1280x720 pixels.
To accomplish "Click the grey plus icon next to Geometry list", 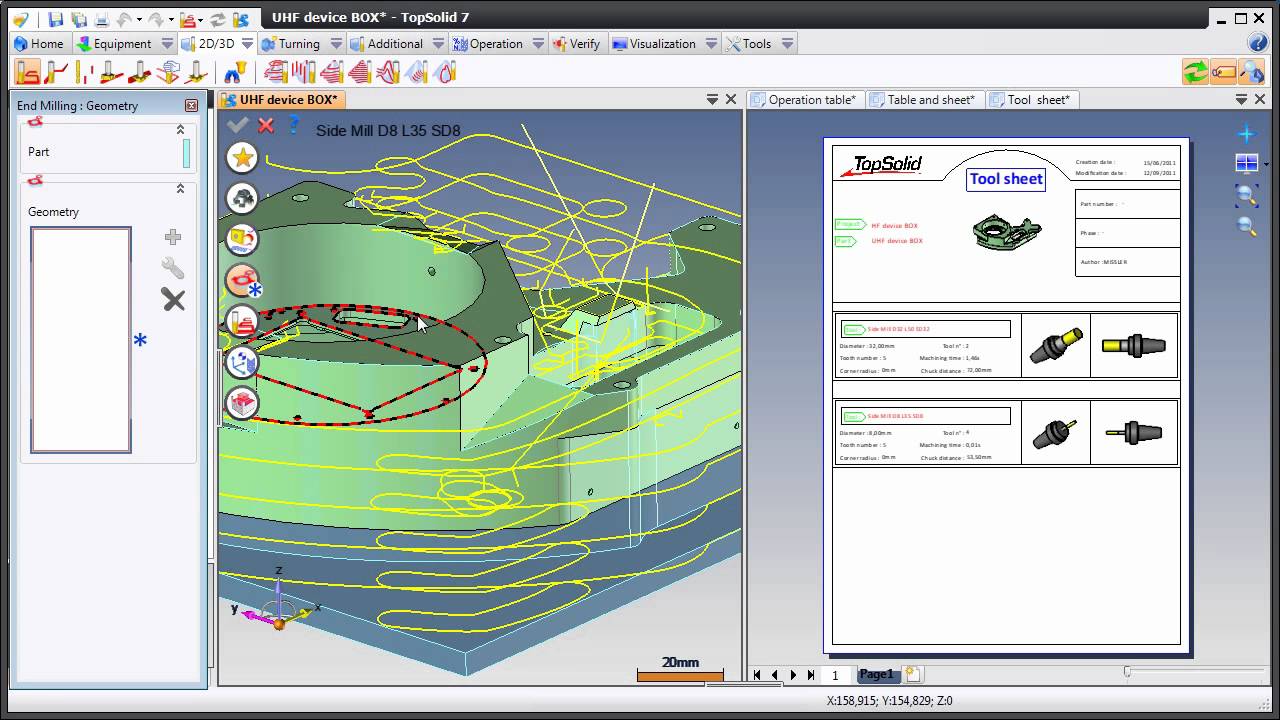I will (173, 237).
